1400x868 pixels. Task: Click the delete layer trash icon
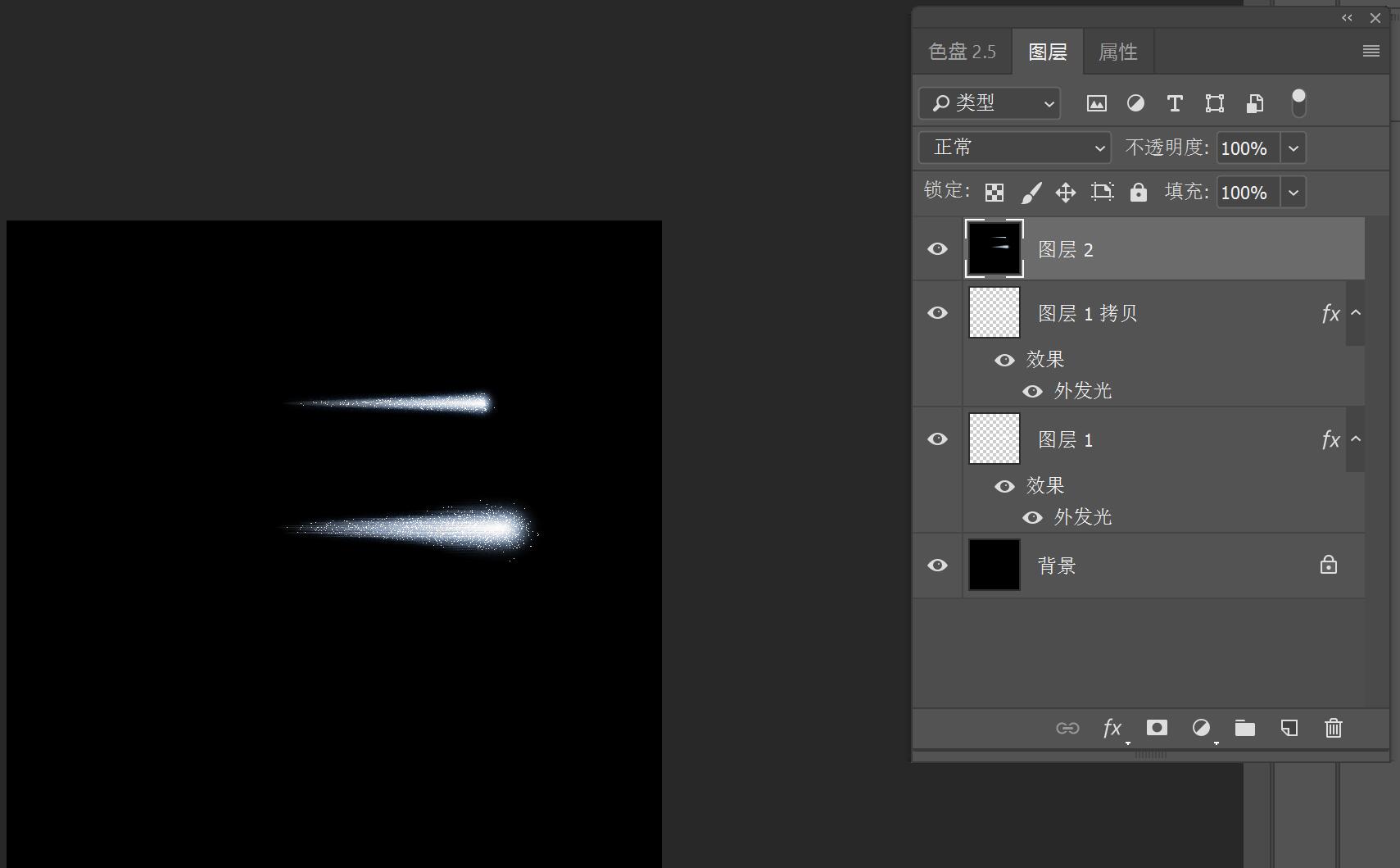1333,728
